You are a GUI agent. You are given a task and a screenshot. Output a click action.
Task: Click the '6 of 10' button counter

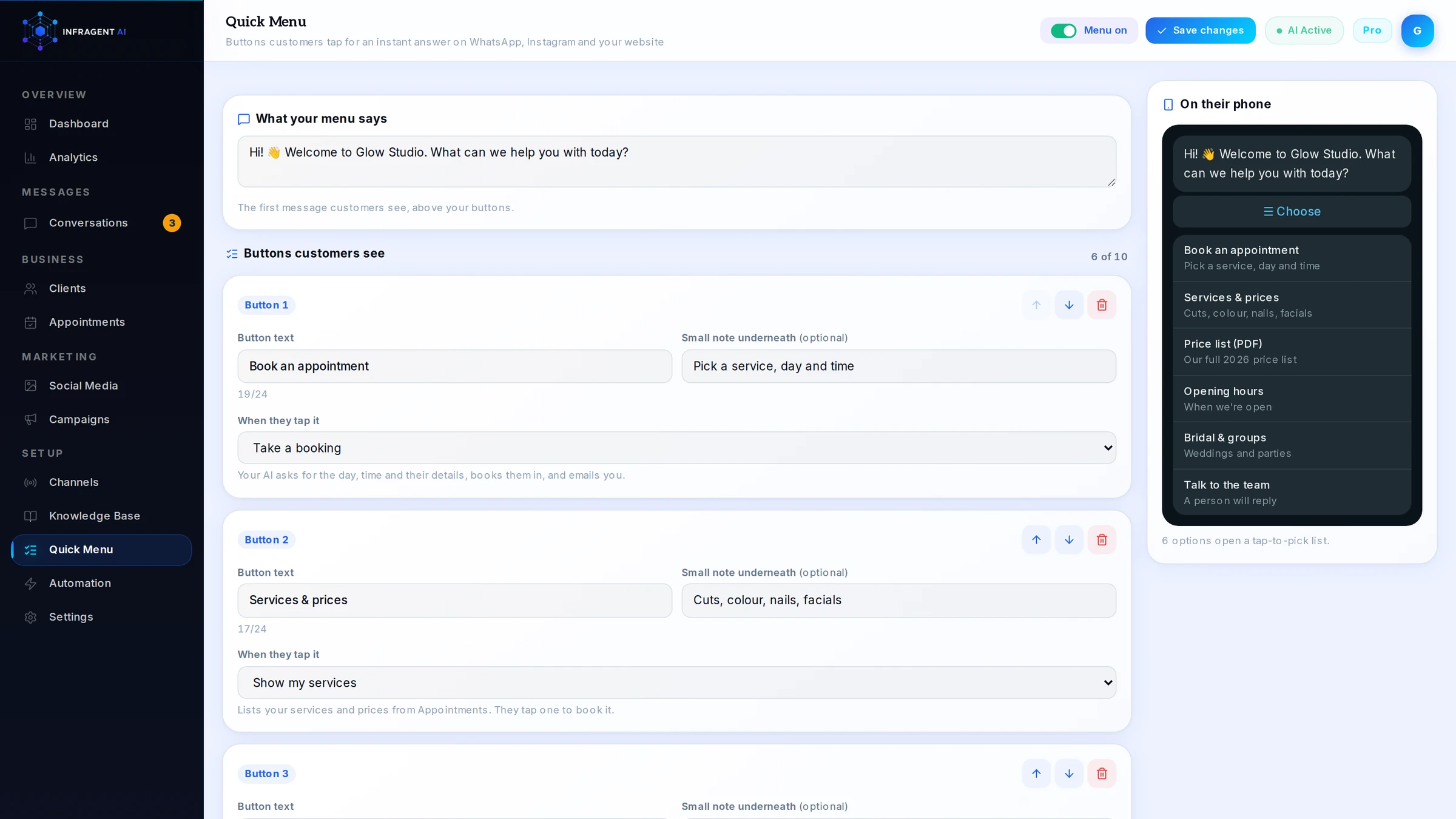[1109, 257]
